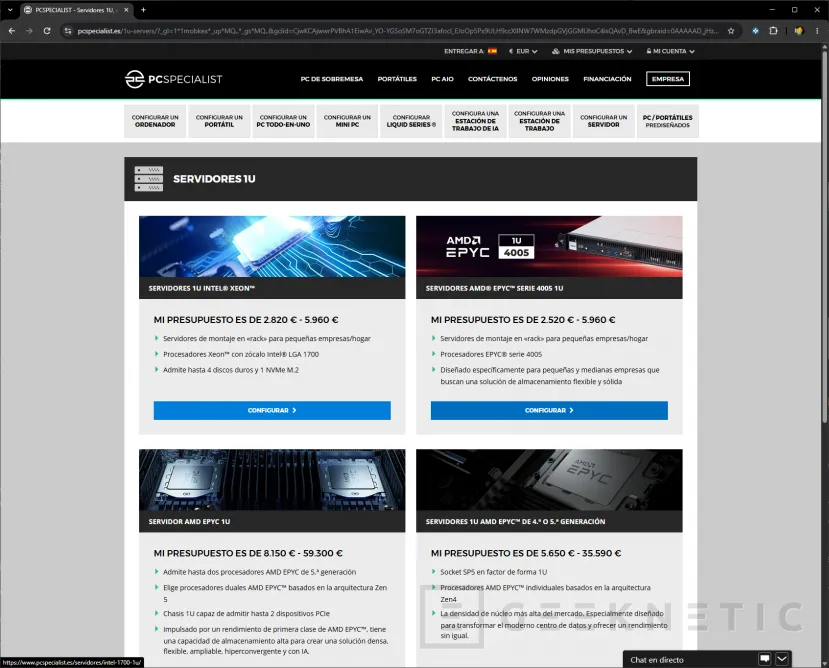Bookmark this page with the star icon

pos(731,31)
